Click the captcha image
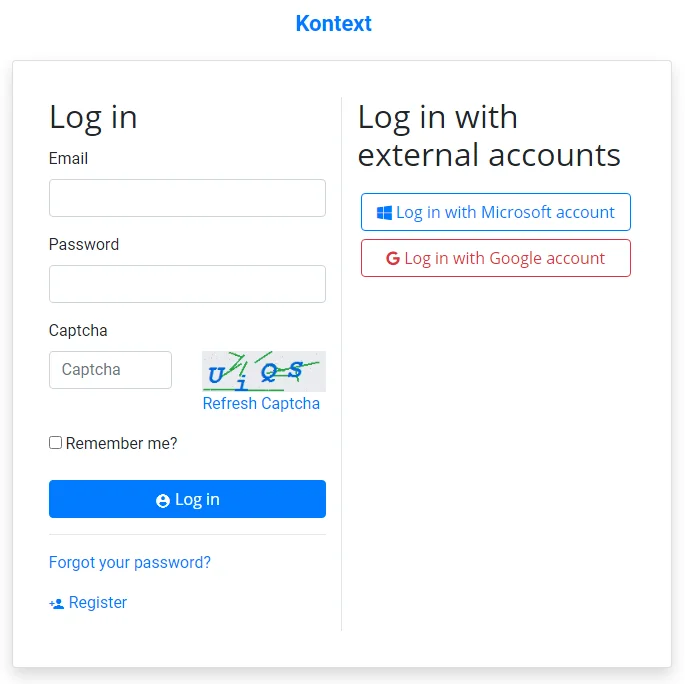 click(263, 371)
